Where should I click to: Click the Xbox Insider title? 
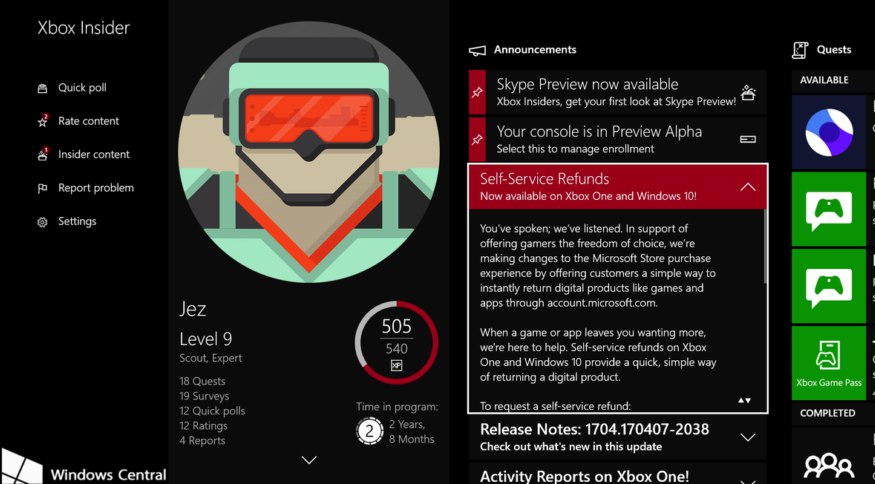[84, 28]
